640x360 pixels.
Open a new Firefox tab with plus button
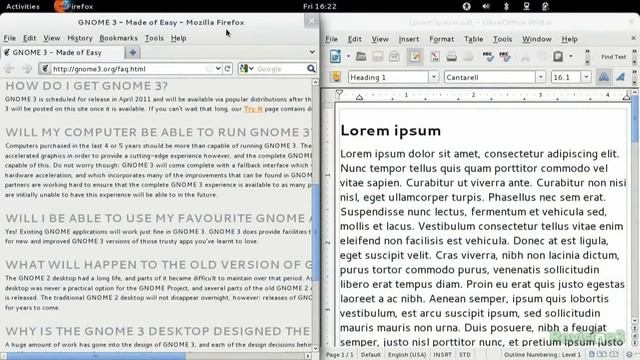coord(133,52)
